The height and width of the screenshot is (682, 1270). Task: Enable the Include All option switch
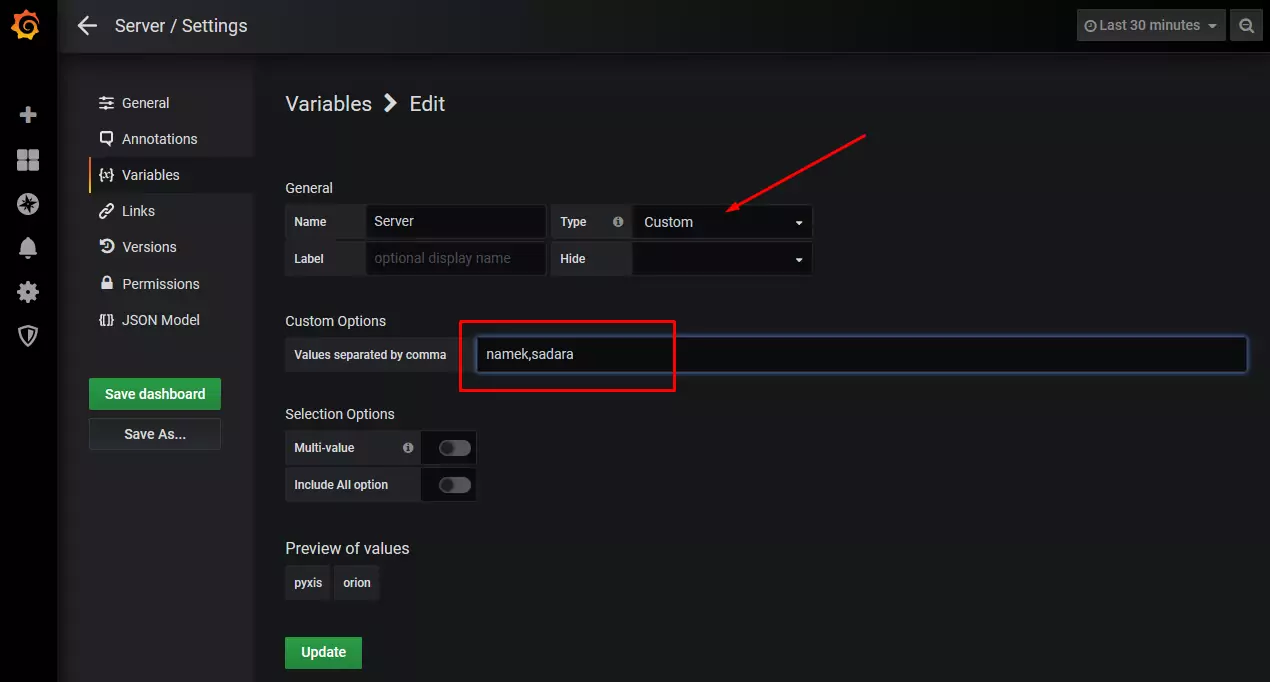coord(455,485)
